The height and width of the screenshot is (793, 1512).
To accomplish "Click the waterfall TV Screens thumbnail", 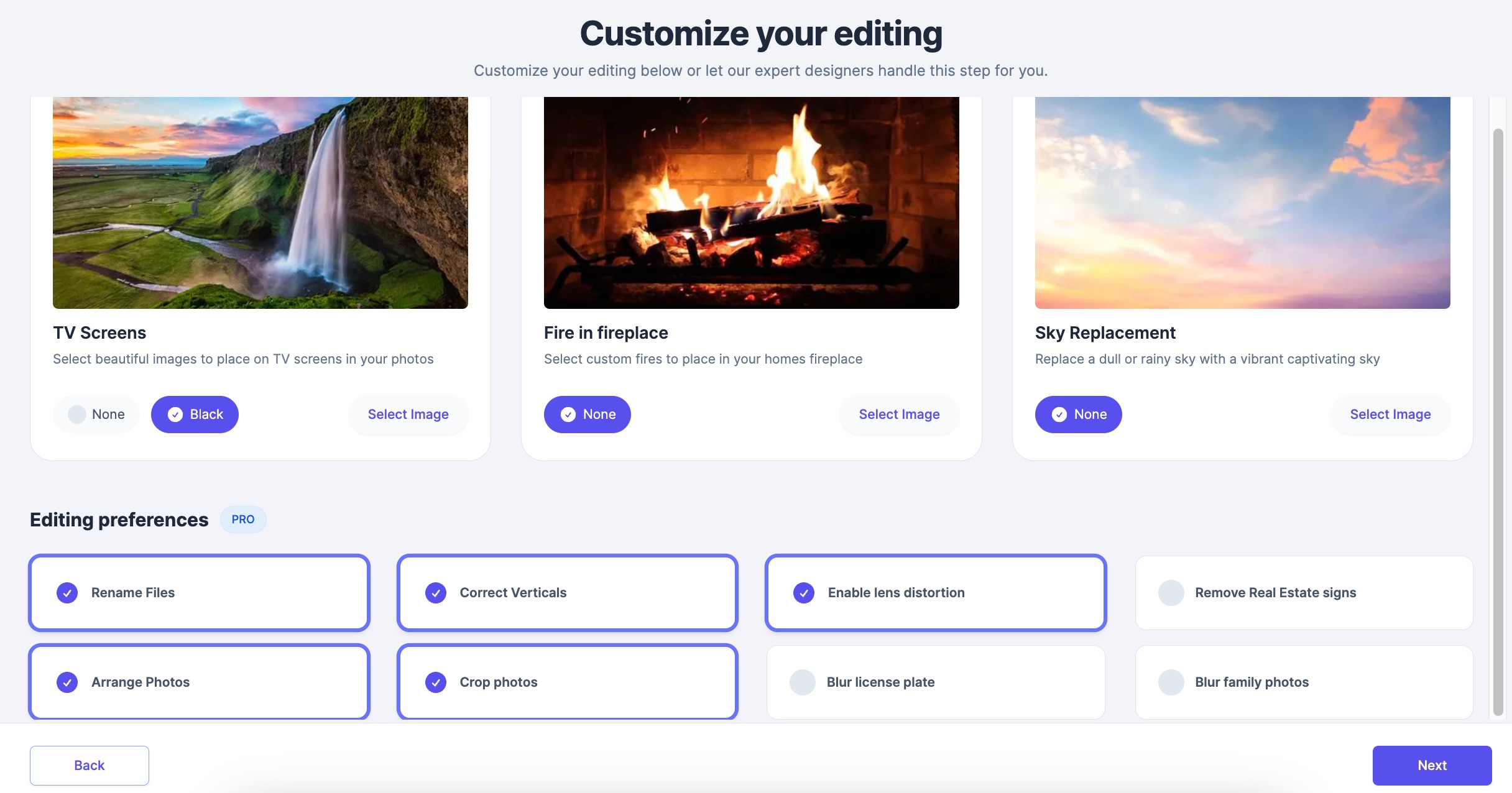I will (260, 203).
